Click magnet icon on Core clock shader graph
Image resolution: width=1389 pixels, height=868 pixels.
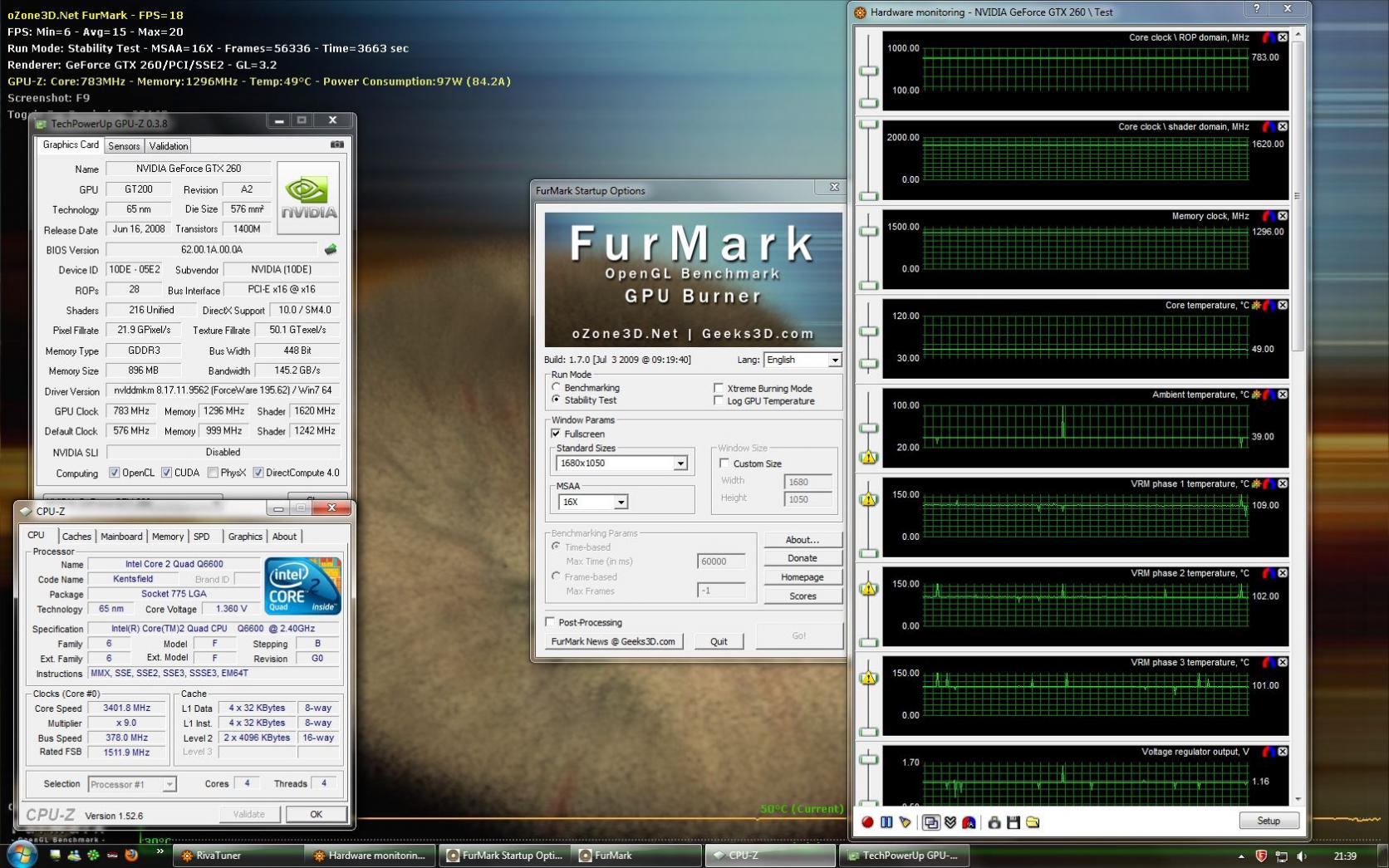point(1269,127)
